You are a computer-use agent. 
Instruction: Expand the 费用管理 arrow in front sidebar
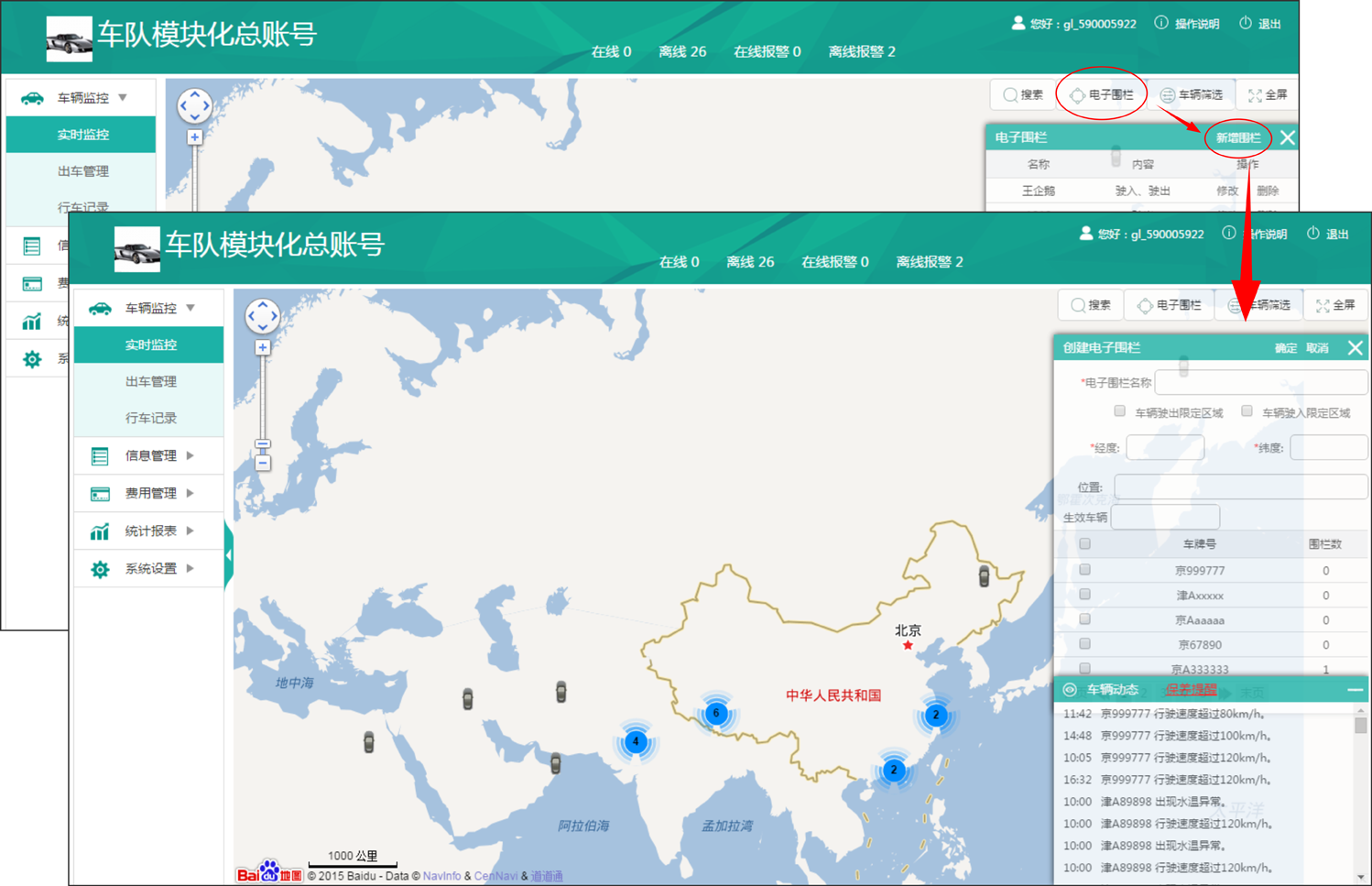coord(191,493)
